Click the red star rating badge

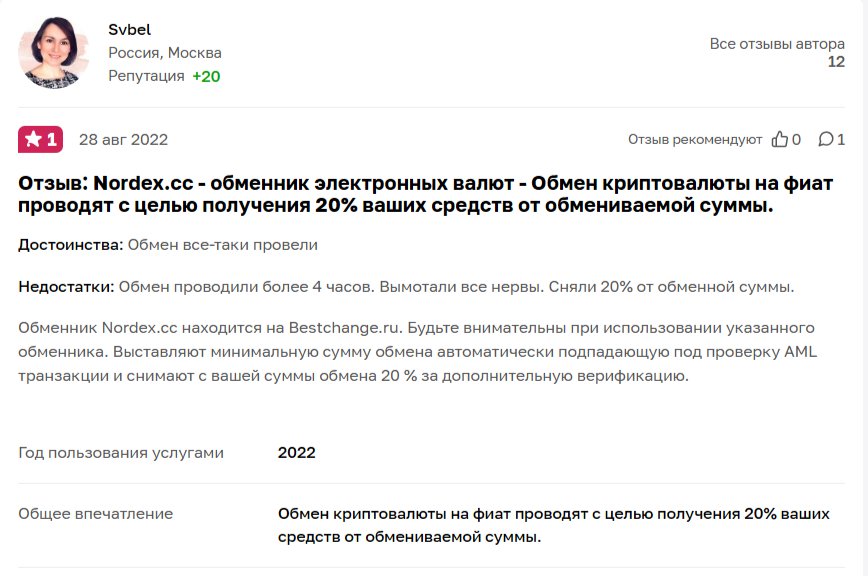[x=40, y=139]
